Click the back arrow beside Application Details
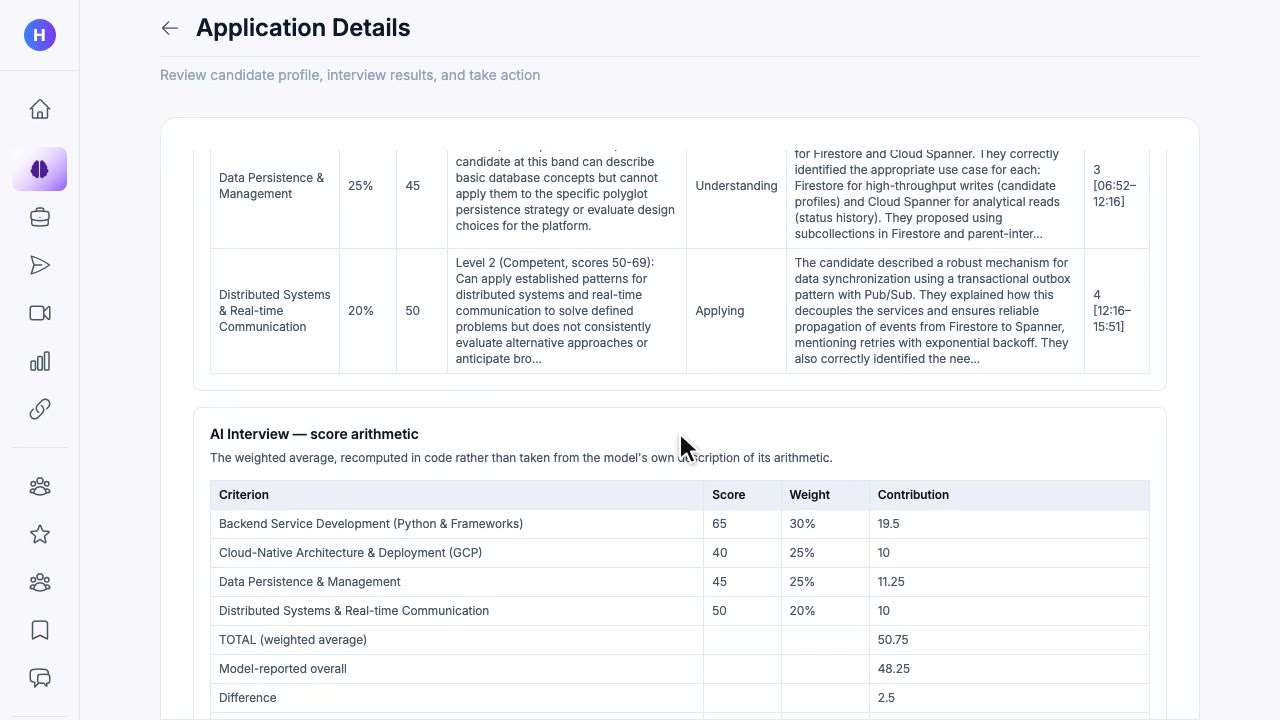 click(170, 28)
